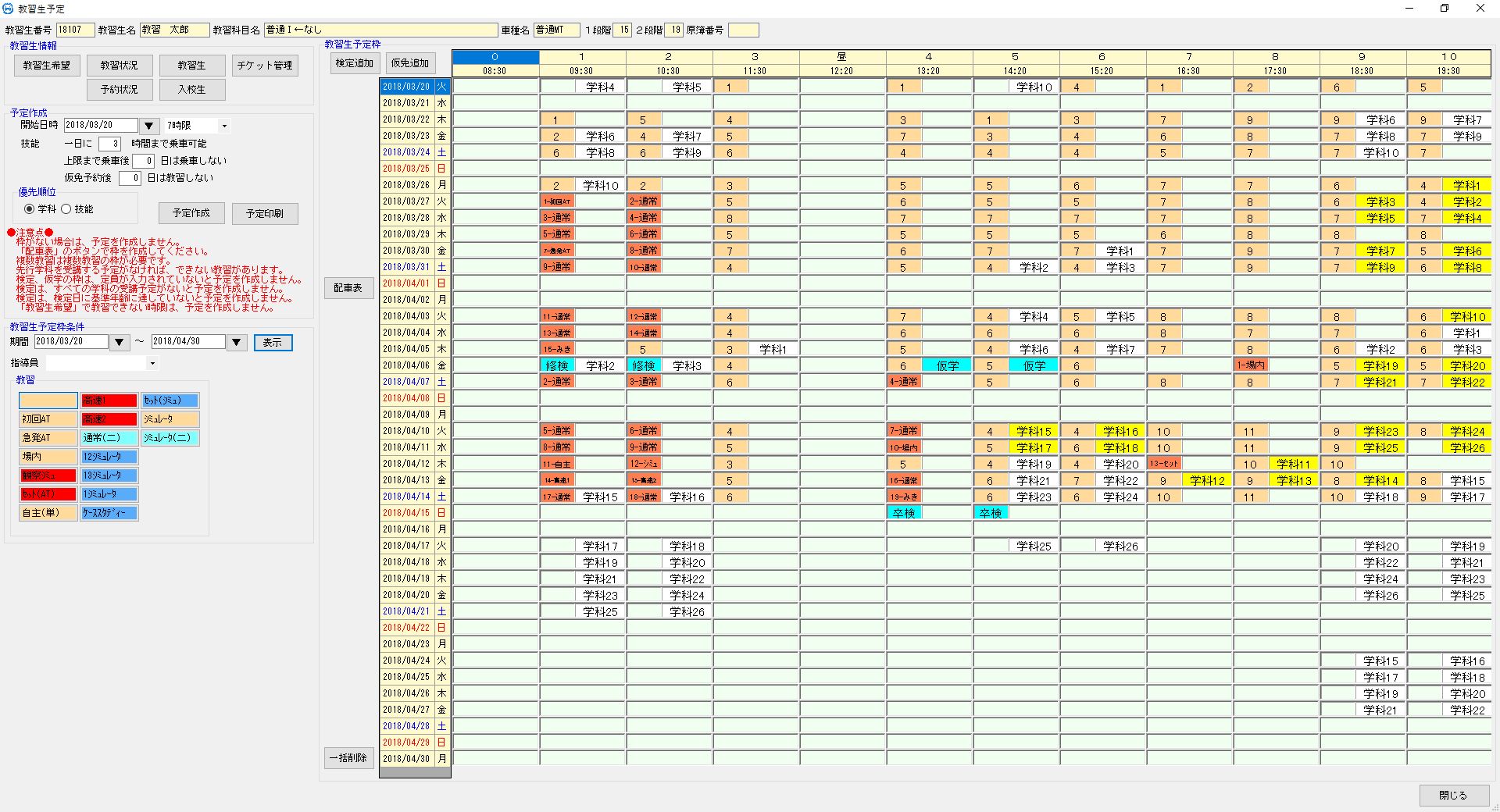
Task: Choose the 自主(単) lesson type
Action: [x=48, y=513]
